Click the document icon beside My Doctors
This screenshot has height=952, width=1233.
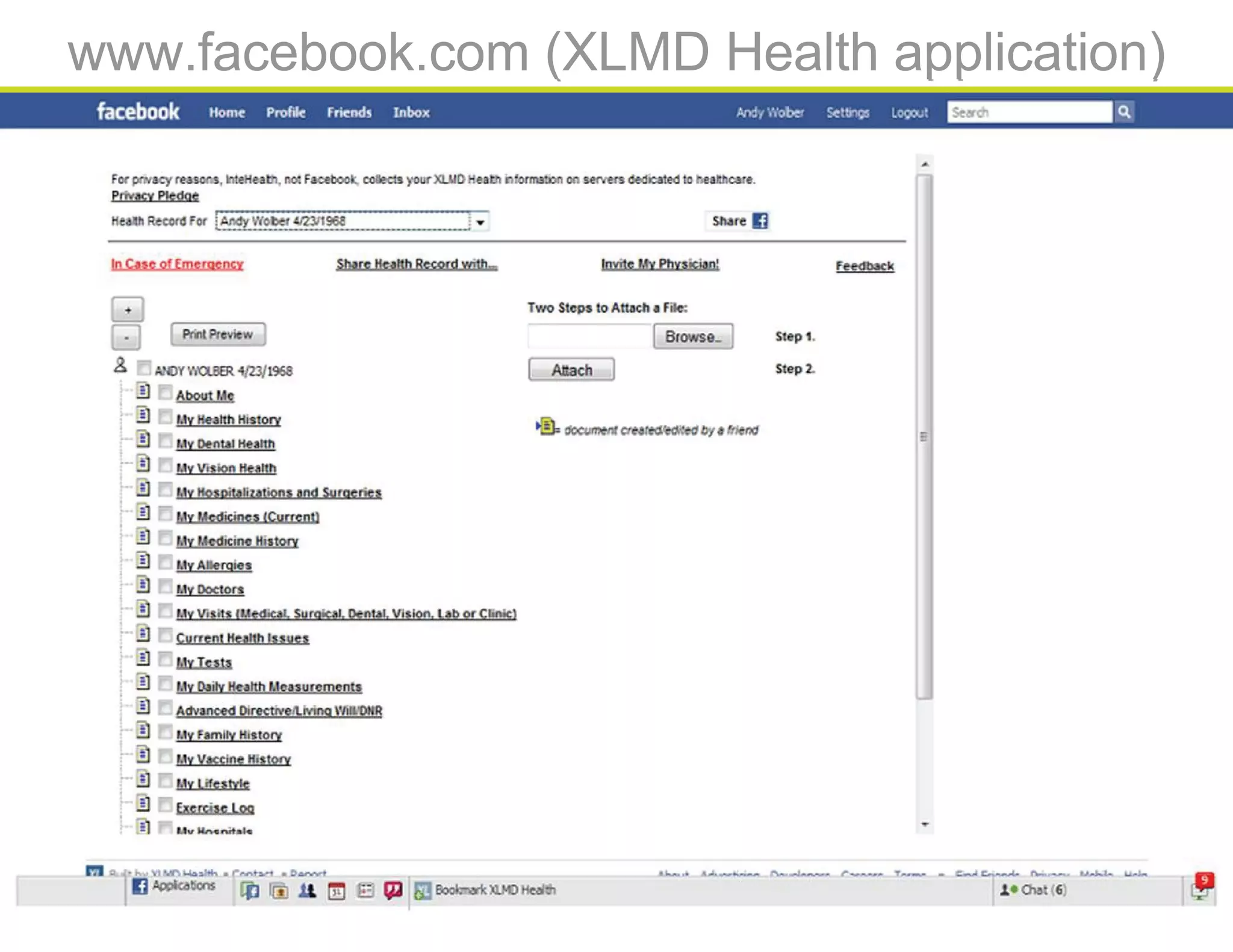tap(143, 585)
